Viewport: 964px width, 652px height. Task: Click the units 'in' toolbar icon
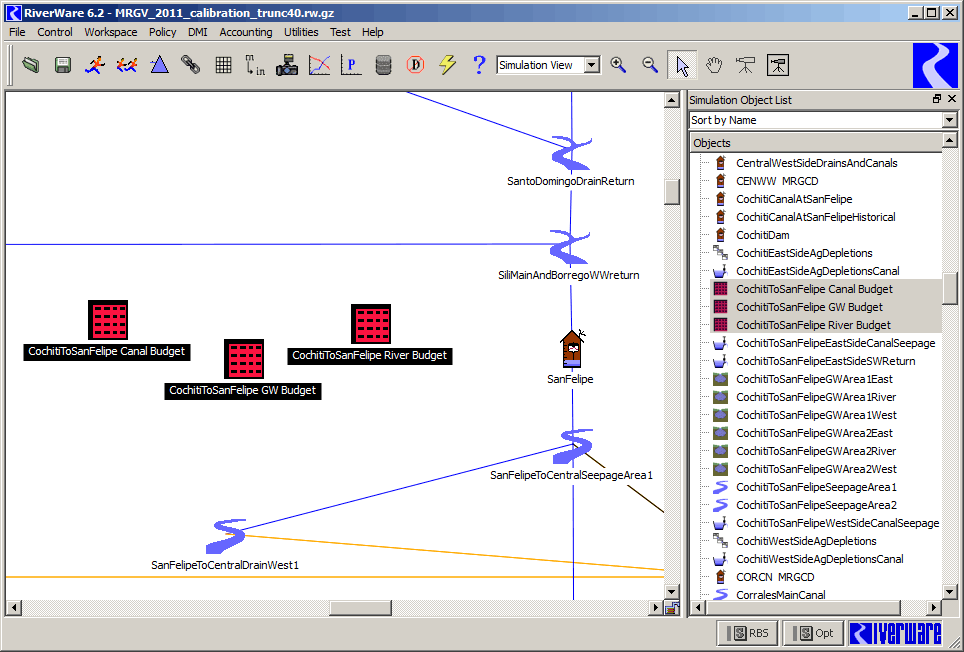(x=255, y=65)
